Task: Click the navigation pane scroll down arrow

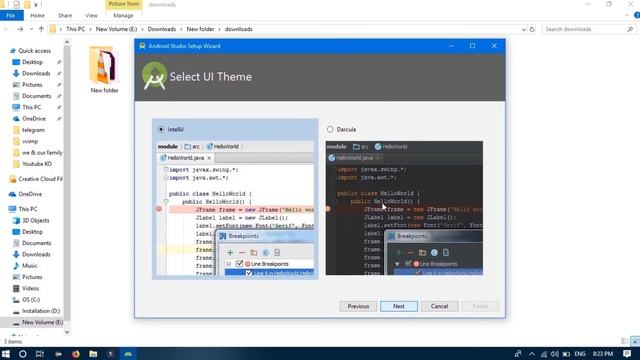Action: point(67,332)
